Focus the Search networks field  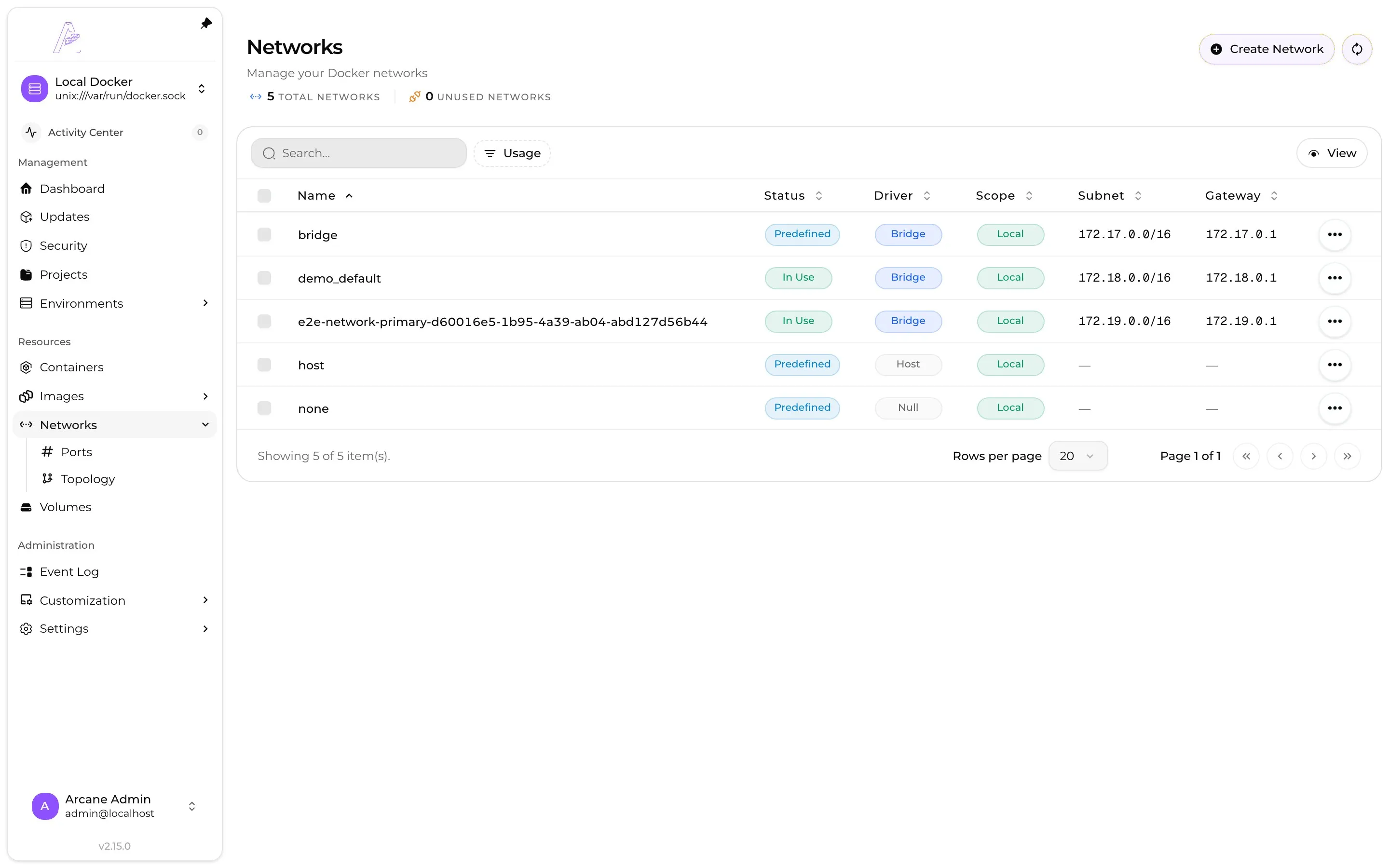tap(359, 153)
